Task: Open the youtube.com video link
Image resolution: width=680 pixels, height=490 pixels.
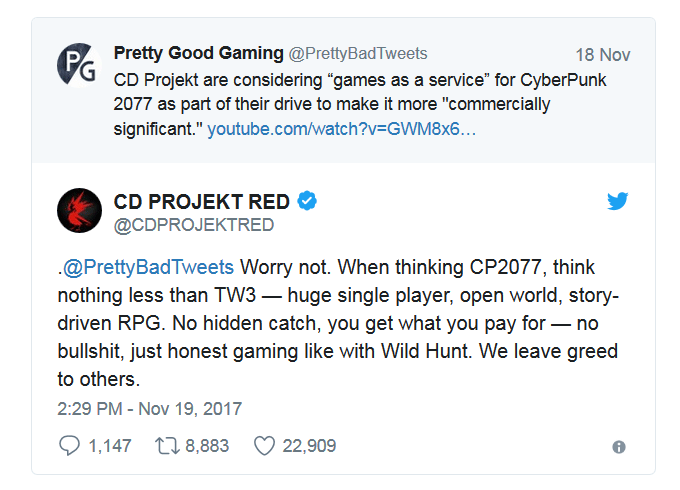Action: pyautogui.click(x=341, y=129)
